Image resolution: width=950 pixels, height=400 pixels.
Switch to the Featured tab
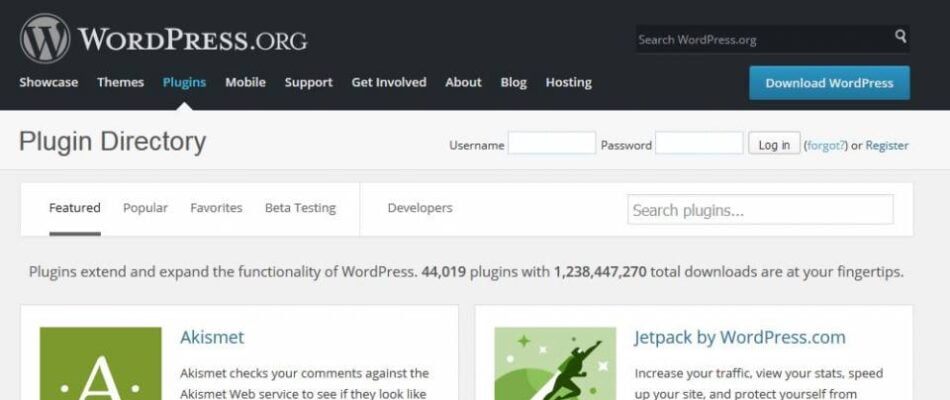pyautogui.click(x=75, y=208)
